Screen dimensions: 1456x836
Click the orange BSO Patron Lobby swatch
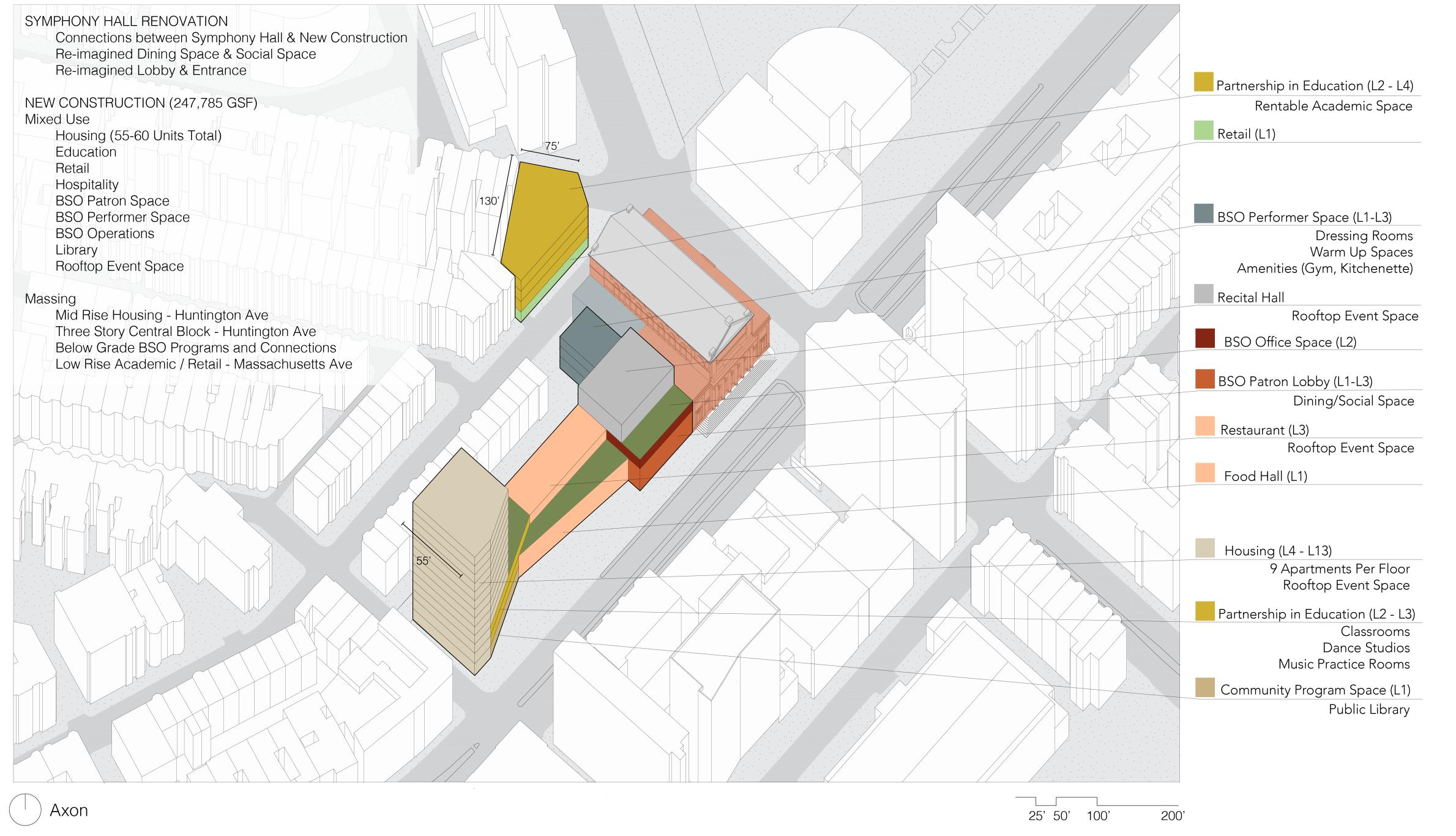[x=1204, y=378]
